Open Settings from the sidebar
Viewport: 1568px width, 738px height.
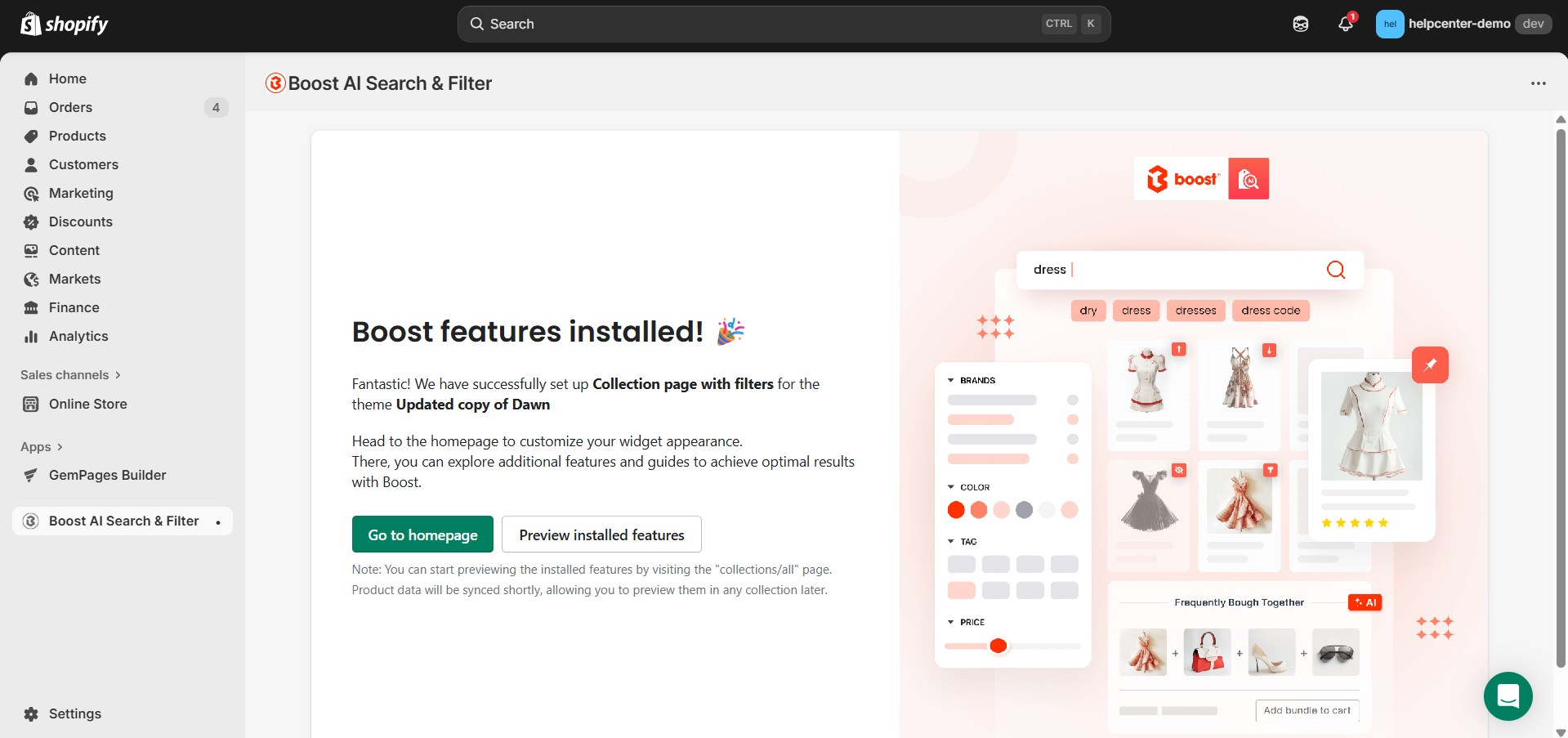(x=74, y=713)
